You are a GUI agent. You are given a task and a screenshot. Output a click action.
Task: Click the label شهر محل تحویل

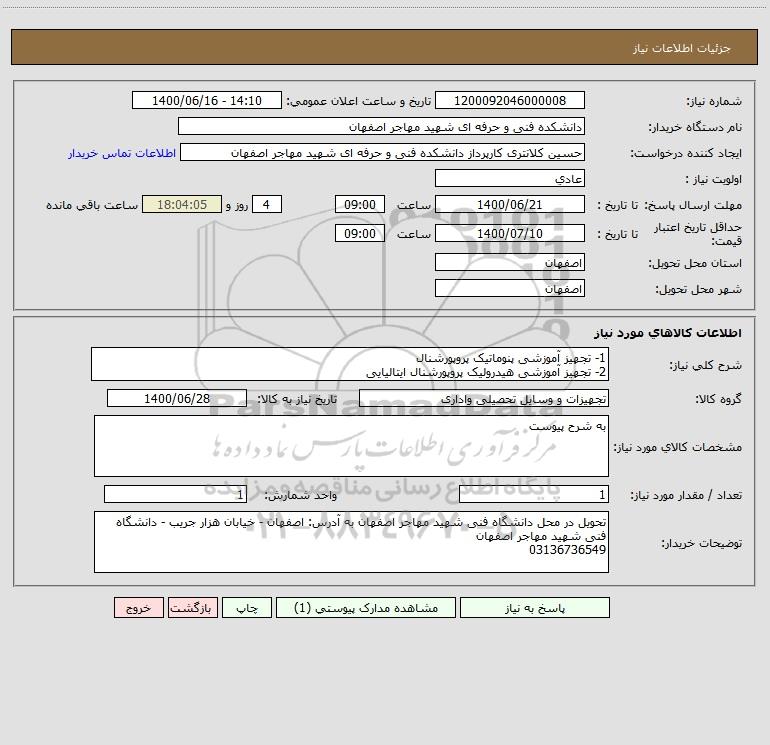[698, 290]
